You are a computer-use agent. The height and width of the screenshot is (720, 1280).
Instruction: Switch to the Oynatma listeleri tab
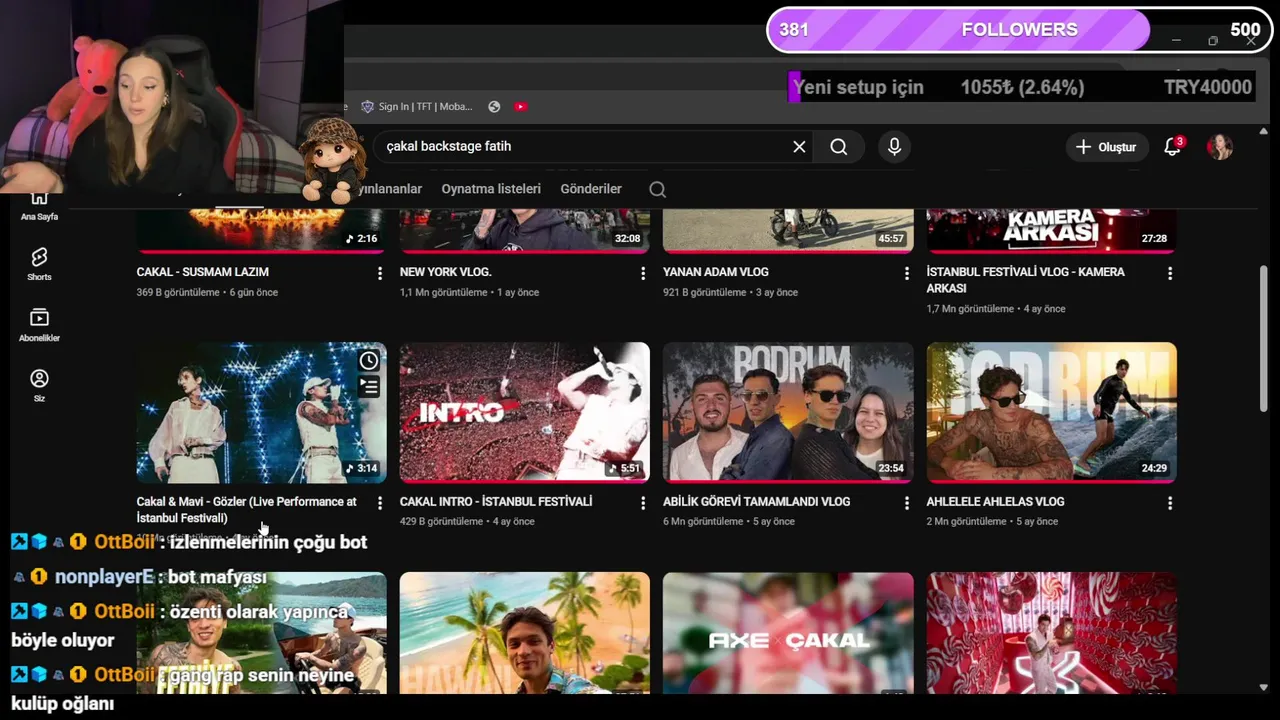[491, 189]
